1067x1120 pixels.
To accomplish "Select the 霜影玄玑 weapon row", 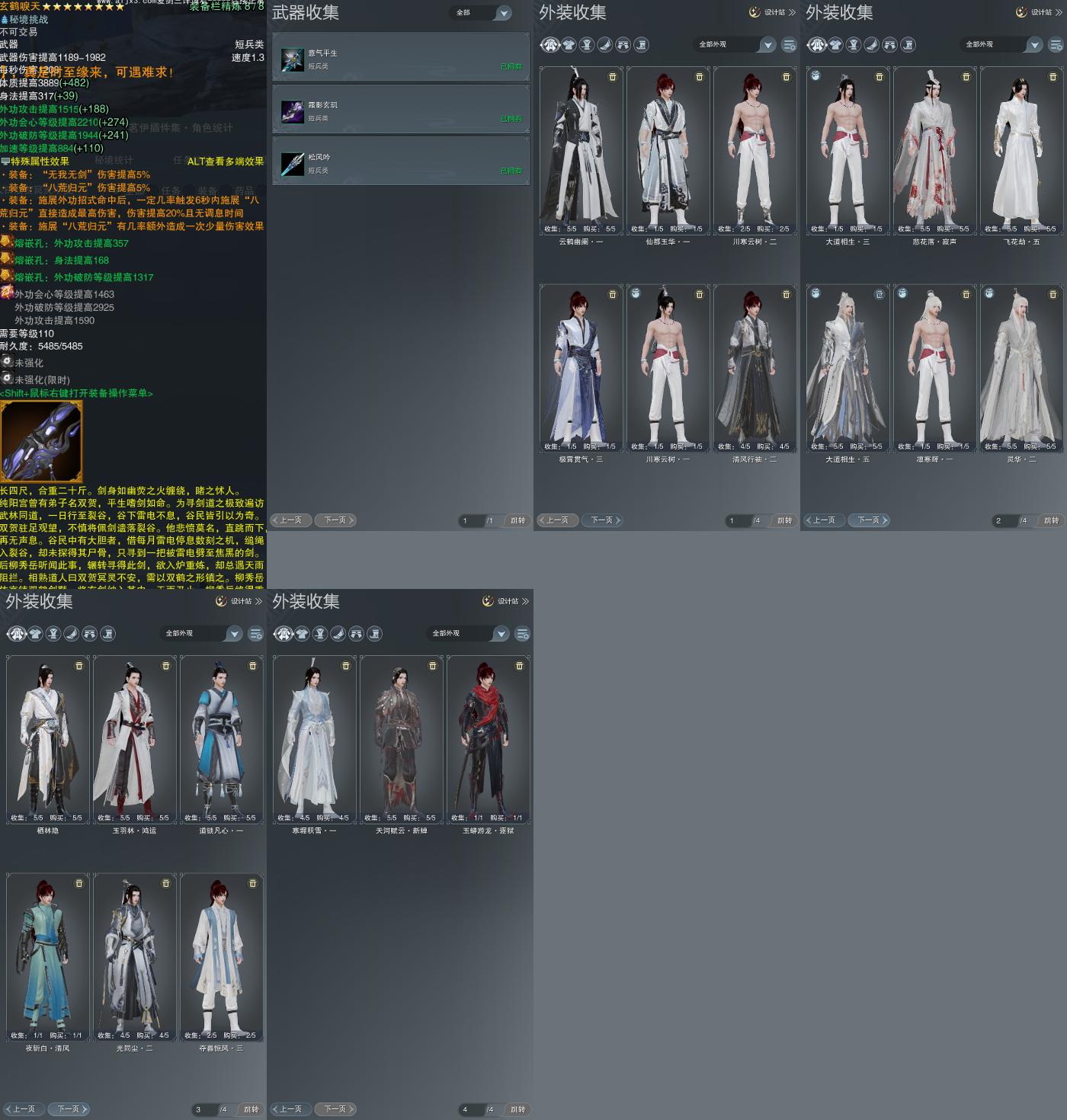I will 401,110.
